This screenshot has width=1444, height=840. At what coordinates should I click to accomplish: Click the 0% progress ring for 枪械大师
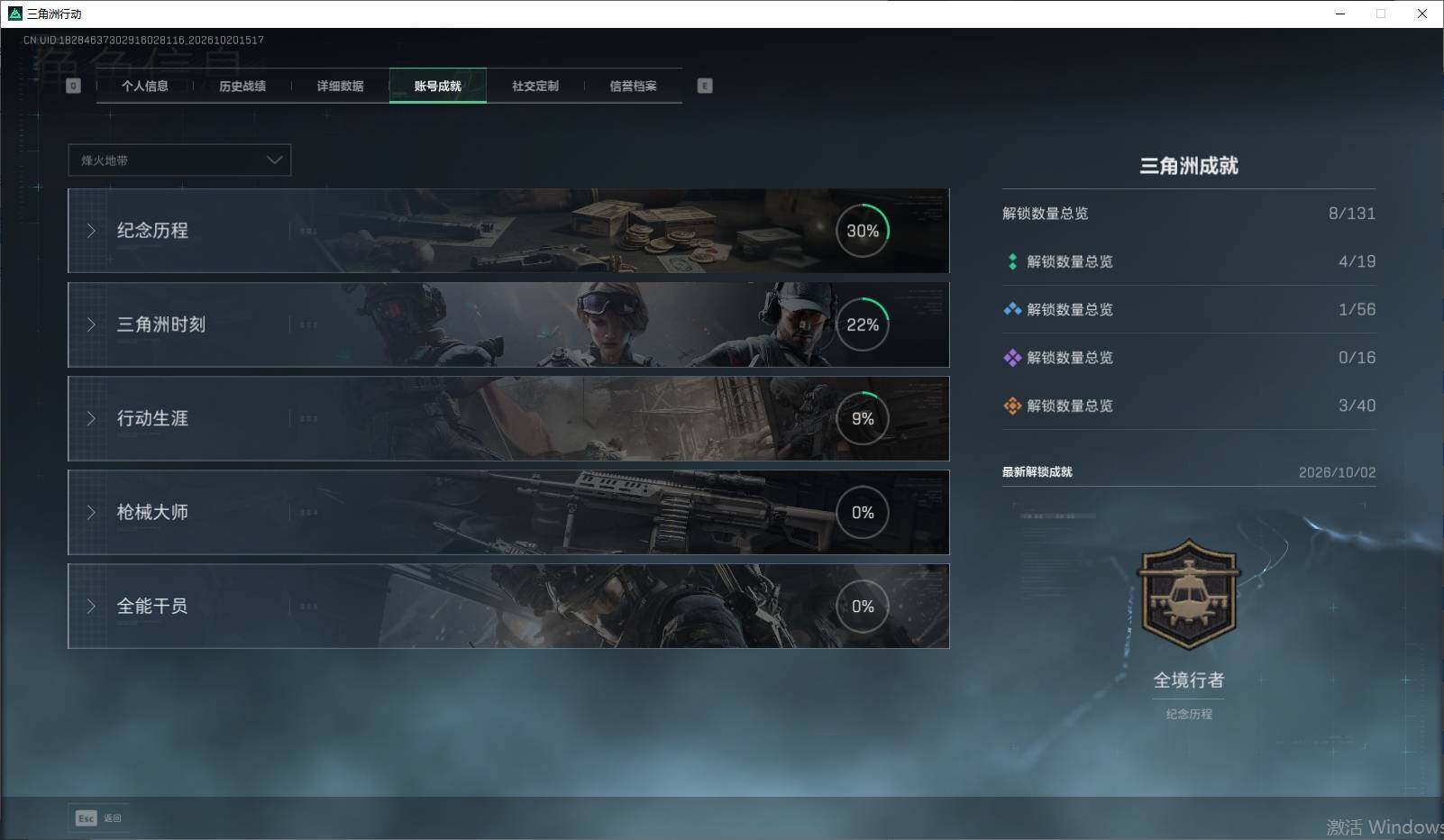(863, 512)
